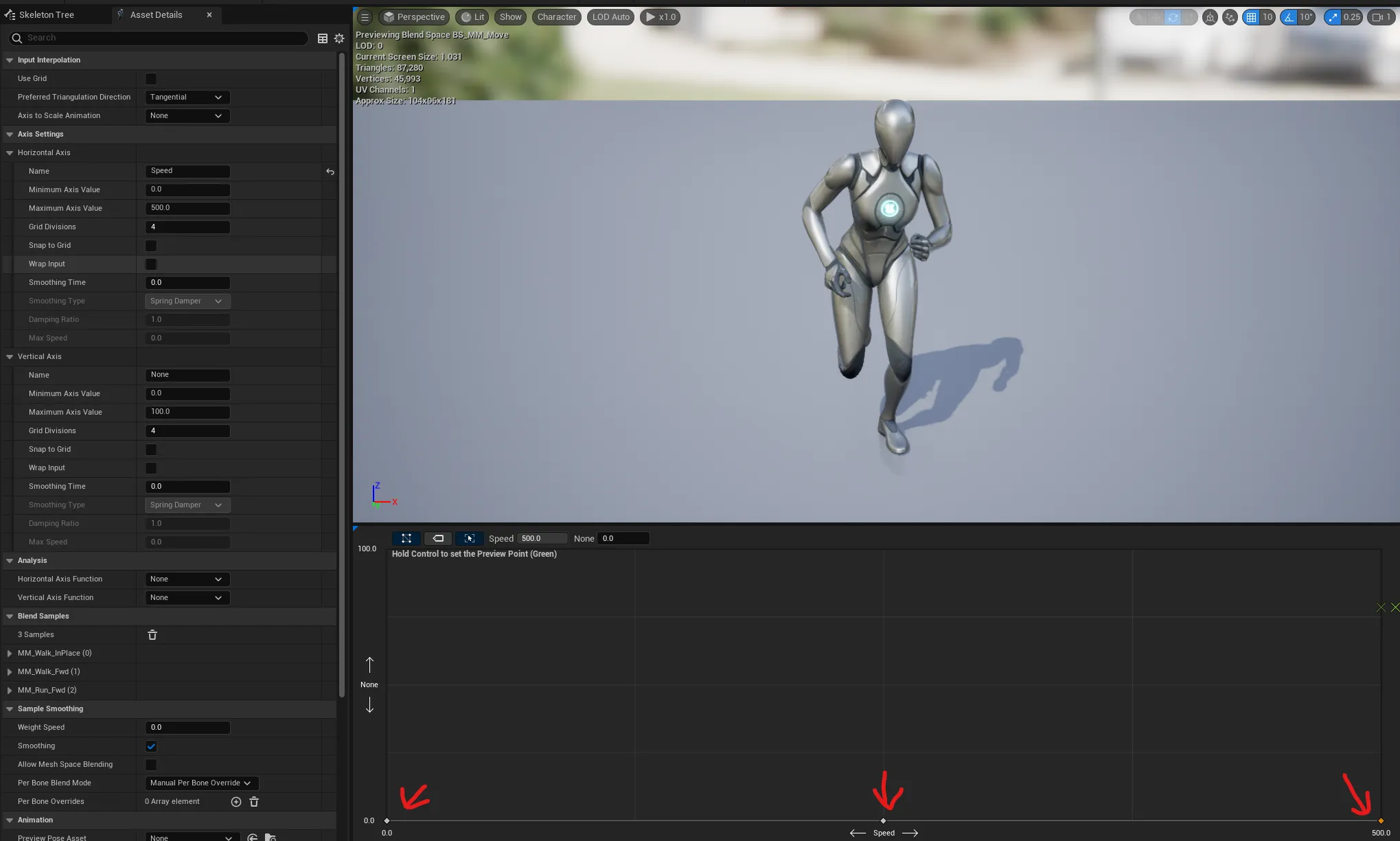Image resolution: width=1400 pixels, height=841 pixels.
Task: Add a Per Bone Overrides array element
Action: click(236, 802)
